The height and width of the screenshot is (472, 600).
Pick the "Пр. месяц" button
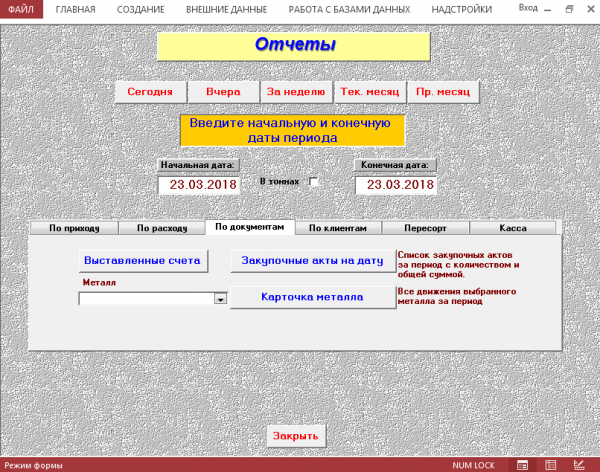[x=443, y=92]
